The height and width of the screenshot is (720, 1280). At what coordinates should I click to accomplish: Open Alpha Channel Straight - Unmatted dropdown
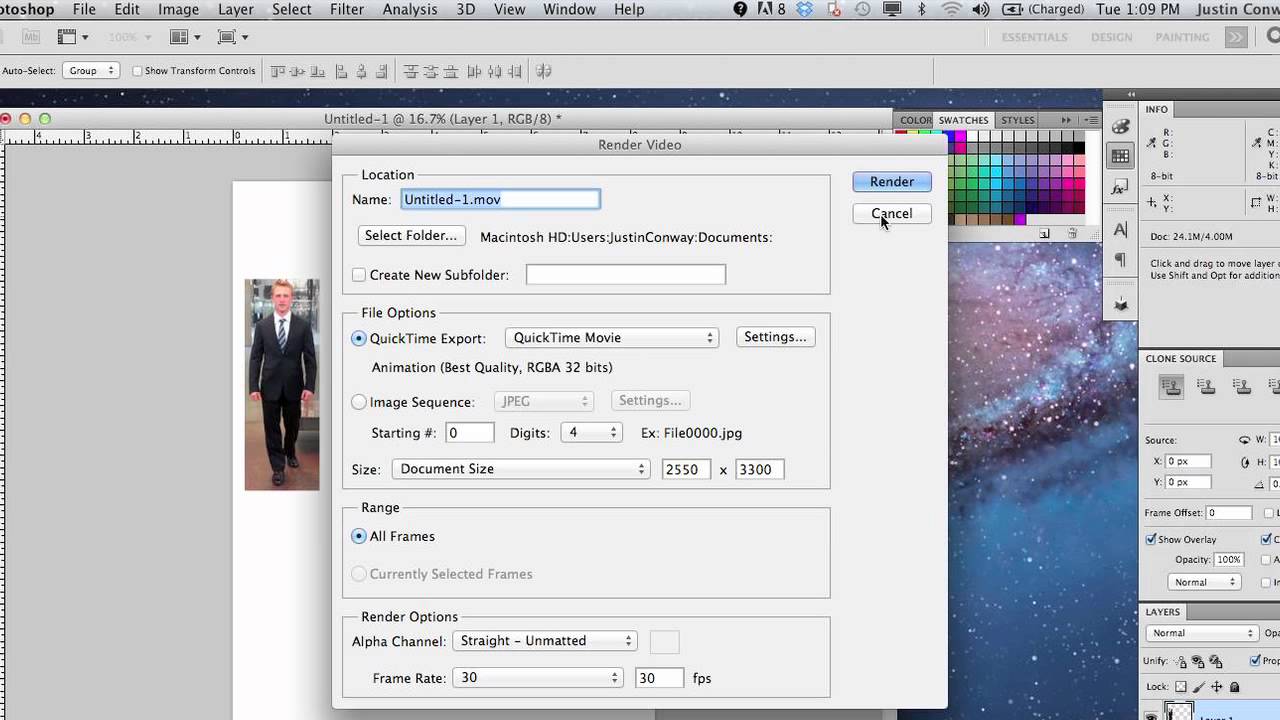[544, 641]
